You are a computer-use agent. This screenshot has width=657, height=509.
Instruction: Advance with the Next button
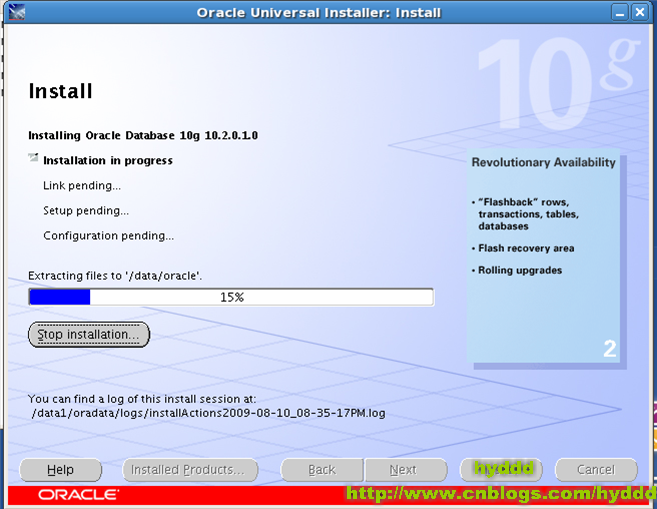[406, 470]
